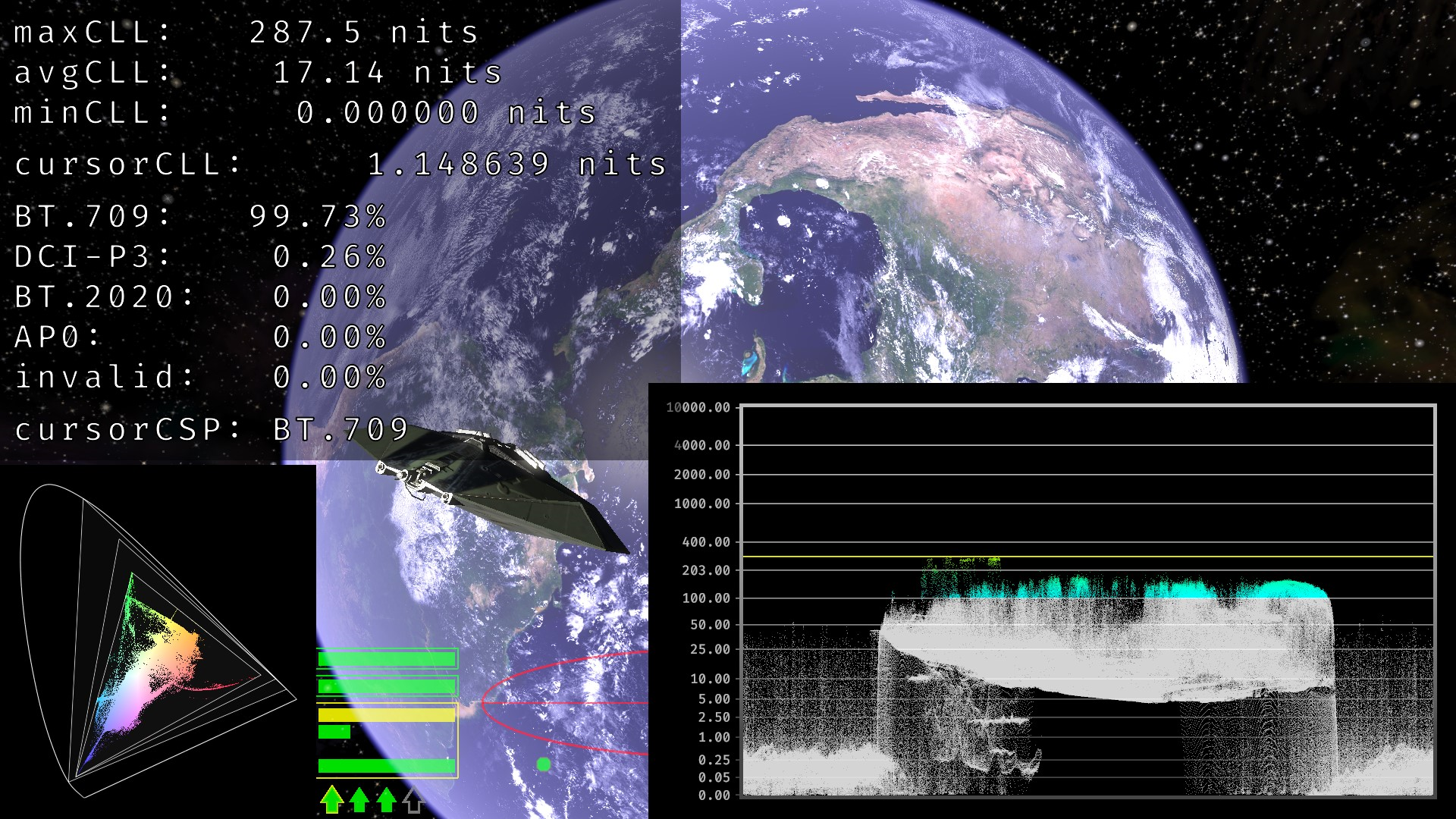This screenshot has width=1456, height=819.
Task: Click the green arrow next to the yellow-outlined arrow
Action: 359,799
